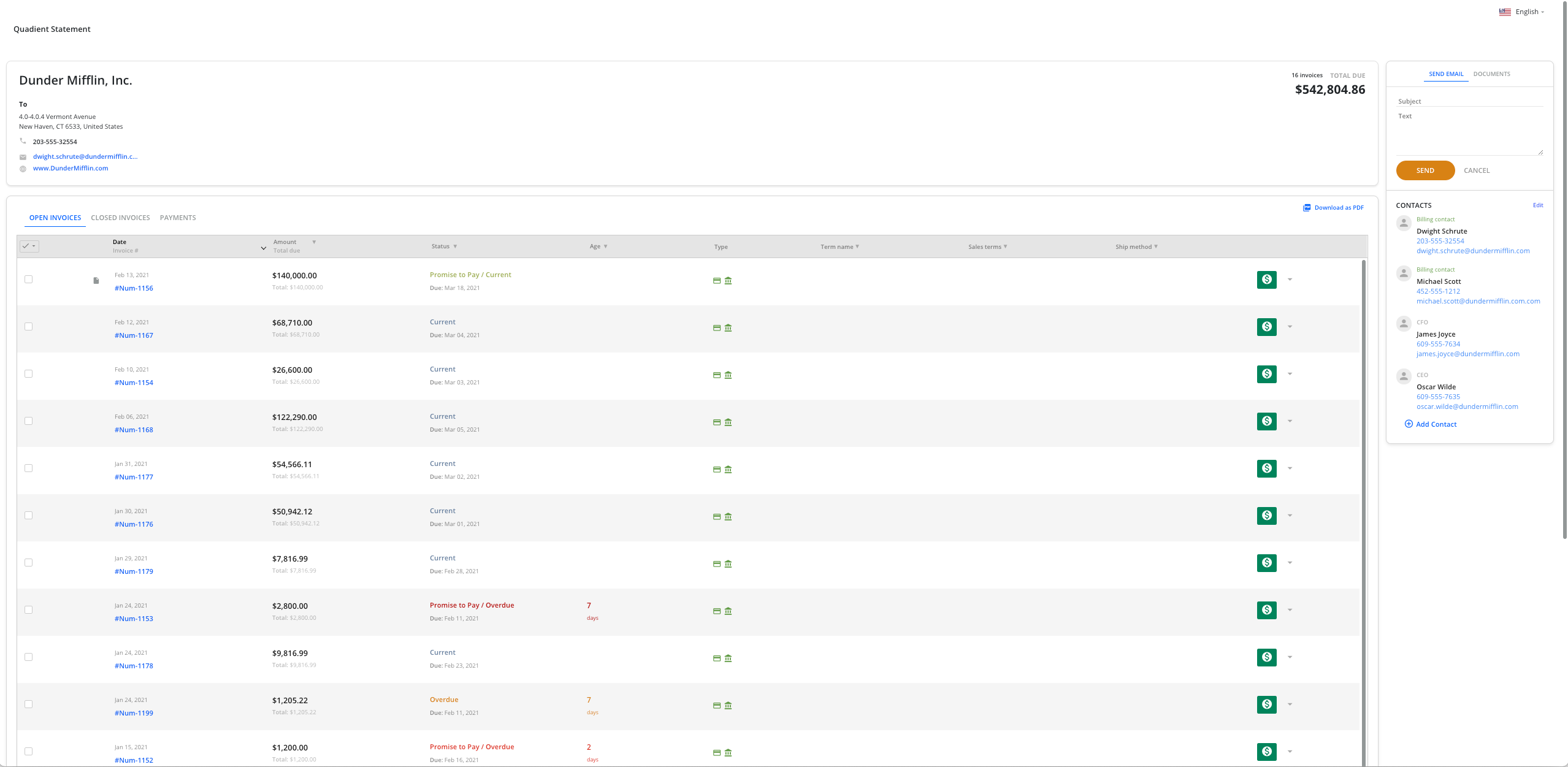Open the Documents tab
The height and width of the screenshot is (767, 1568).
[1491, 74]
